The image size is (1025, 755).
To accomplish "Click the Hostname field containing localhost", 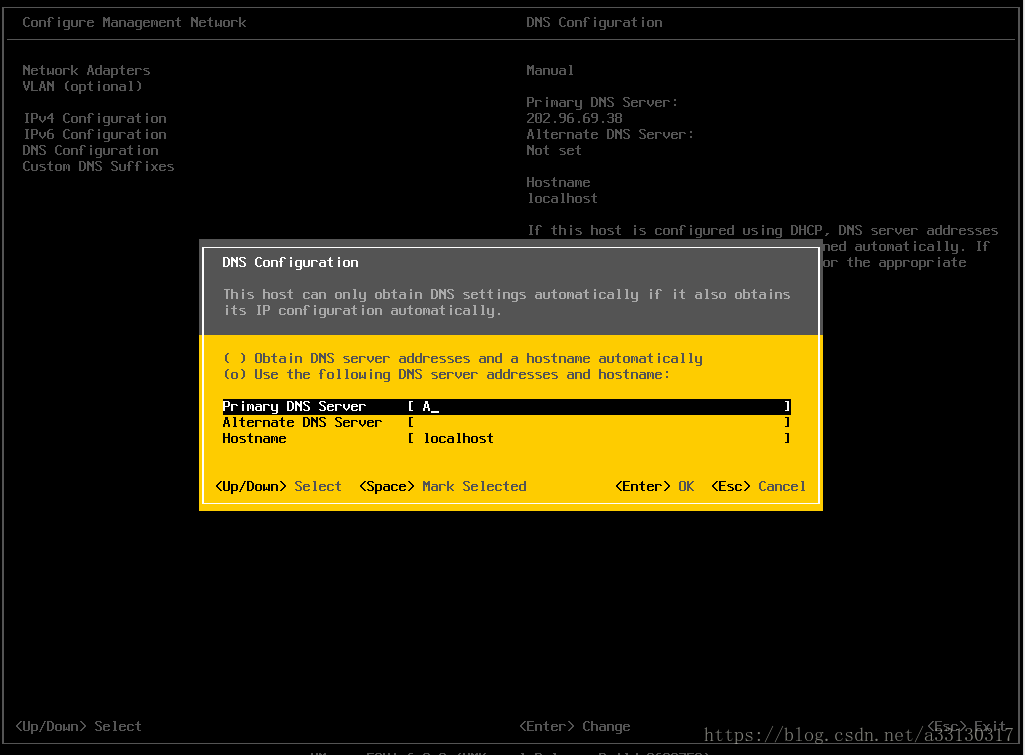I will (x=600, y=439).
